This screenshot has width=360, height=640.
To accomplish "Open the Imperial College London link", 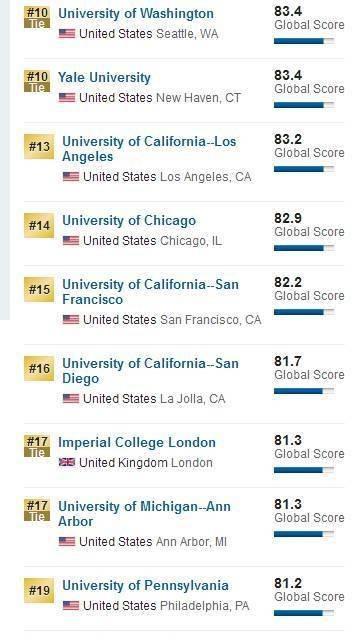I will coord(137,442).
